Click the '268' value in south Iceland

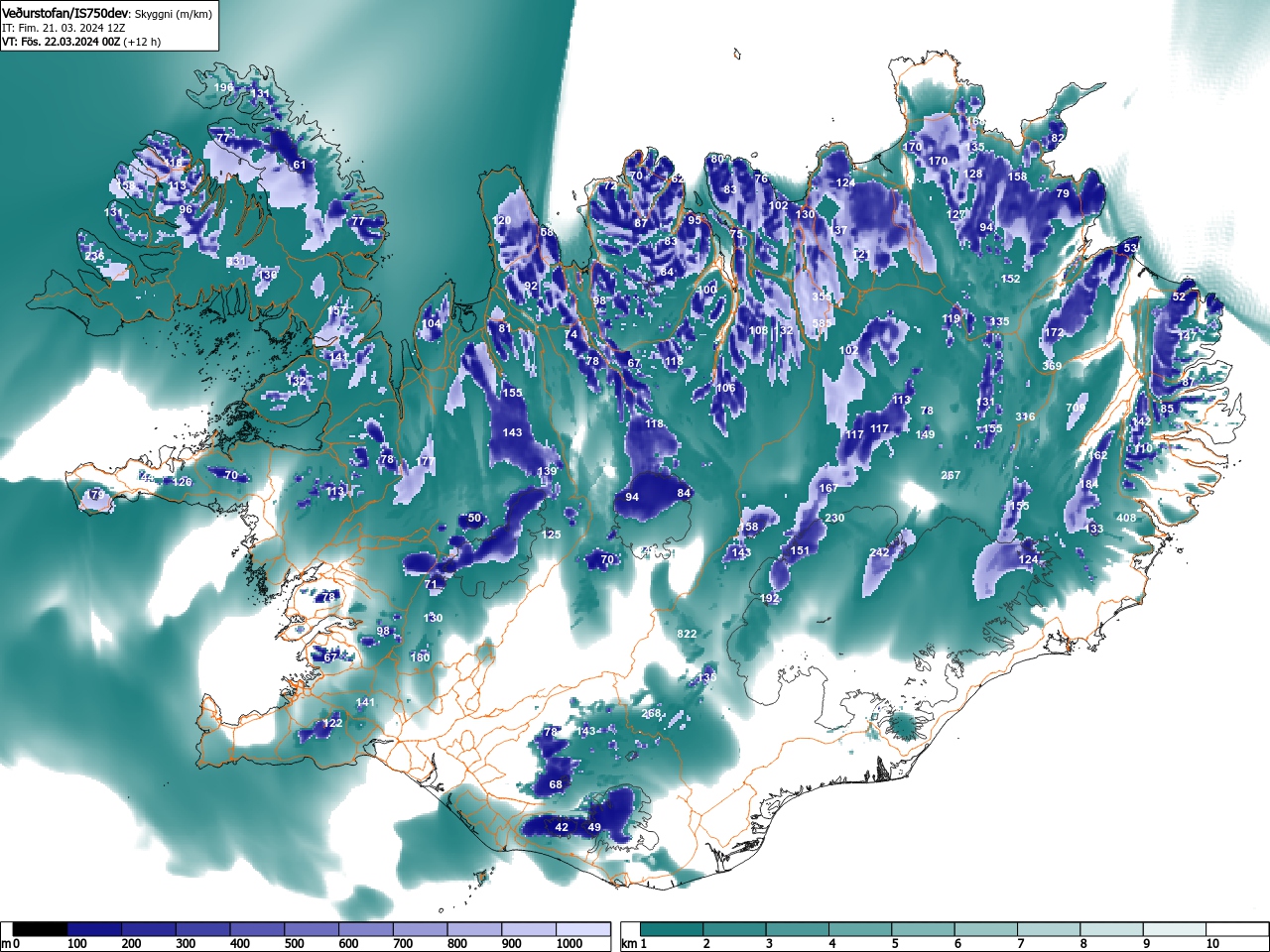click(651, 714)
